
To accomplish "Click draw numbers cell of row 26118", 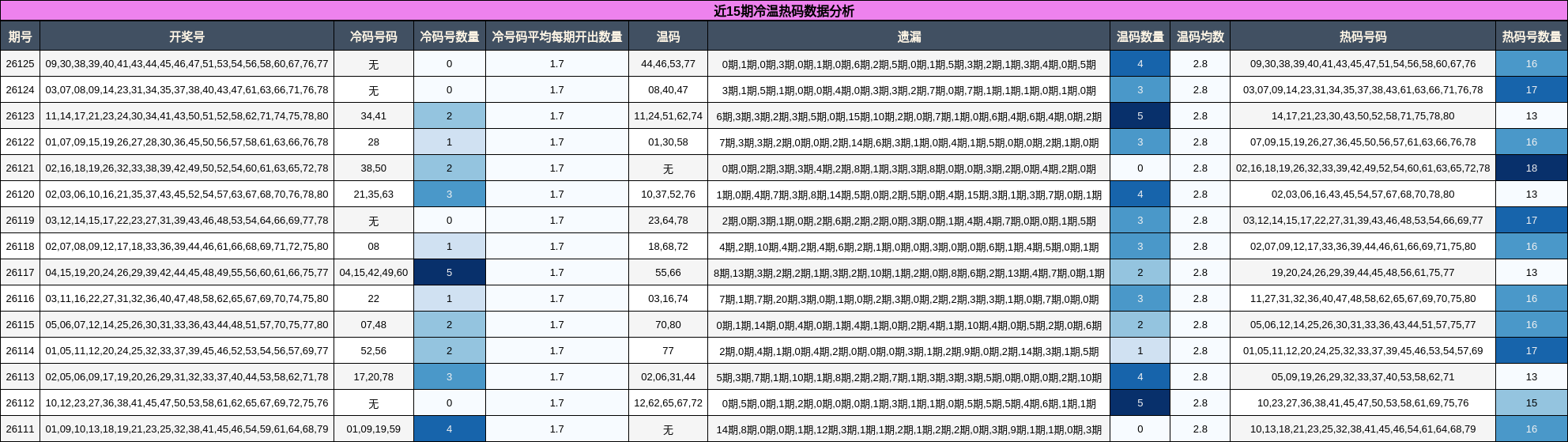I will pos(187,247).
